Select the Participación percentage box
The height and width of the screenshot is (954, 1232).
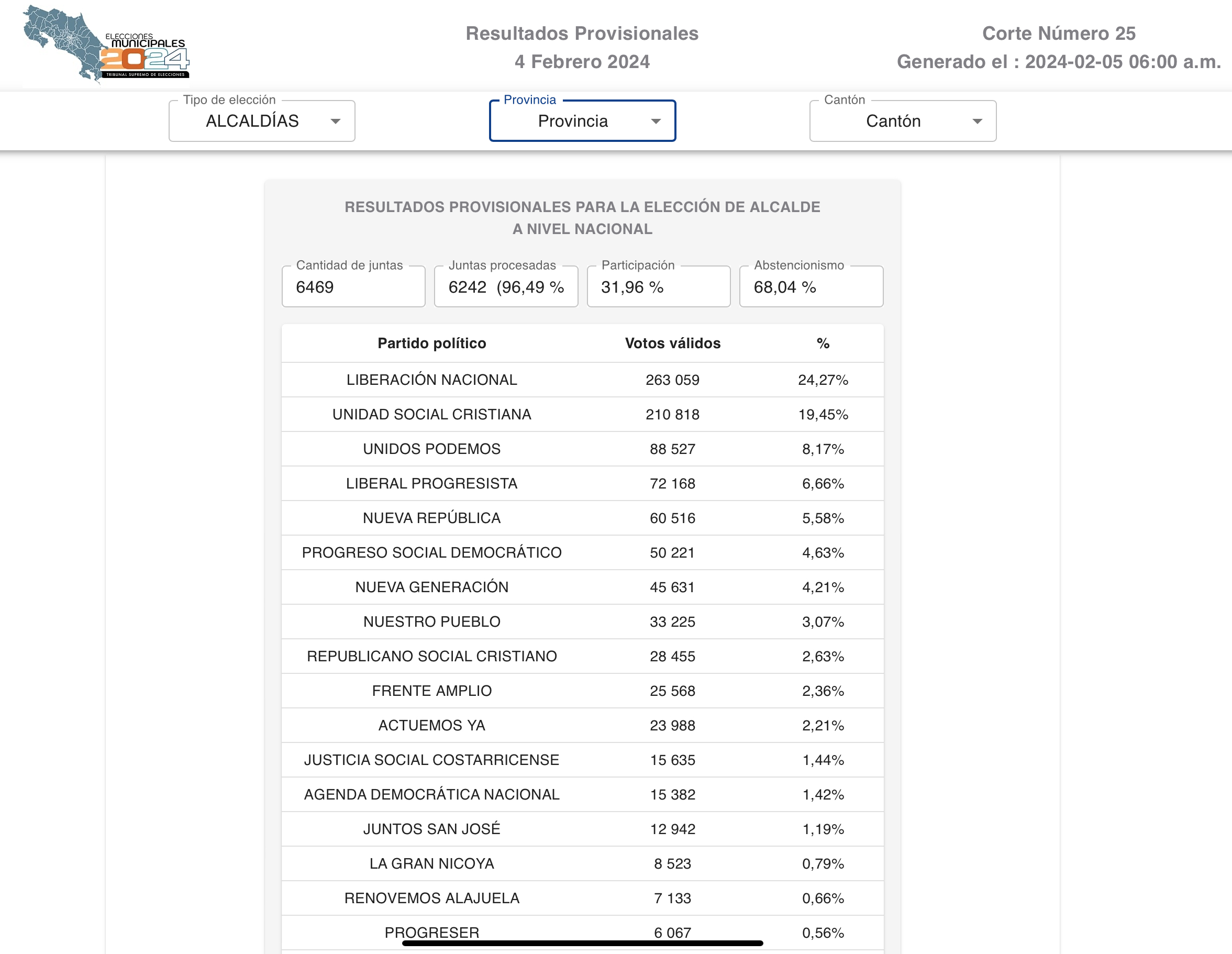pyautogui.click(x=658, y=287)
